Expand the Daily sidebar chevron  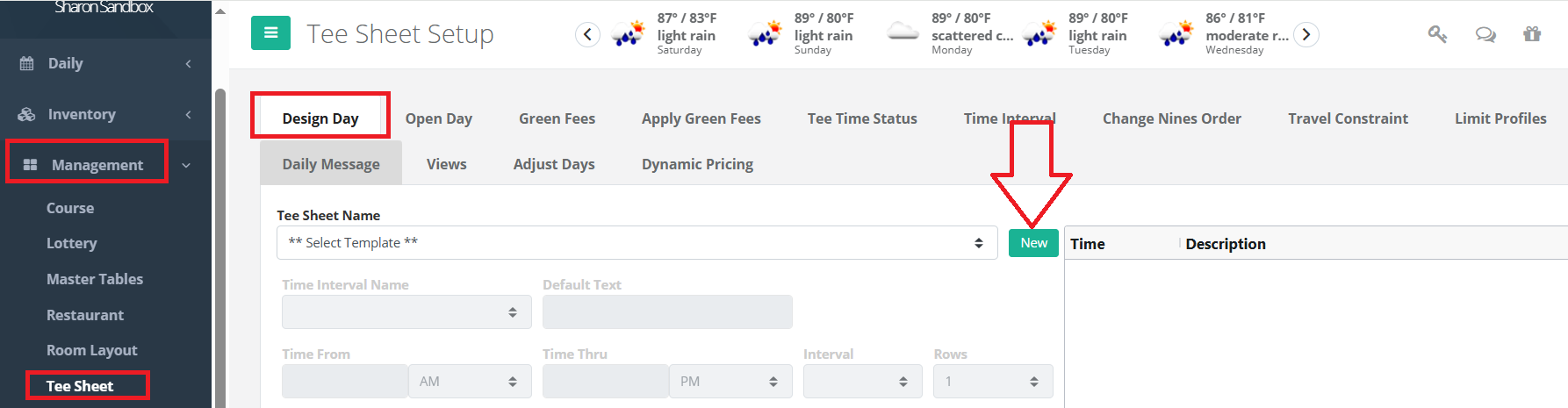click(x=188, y=63)
